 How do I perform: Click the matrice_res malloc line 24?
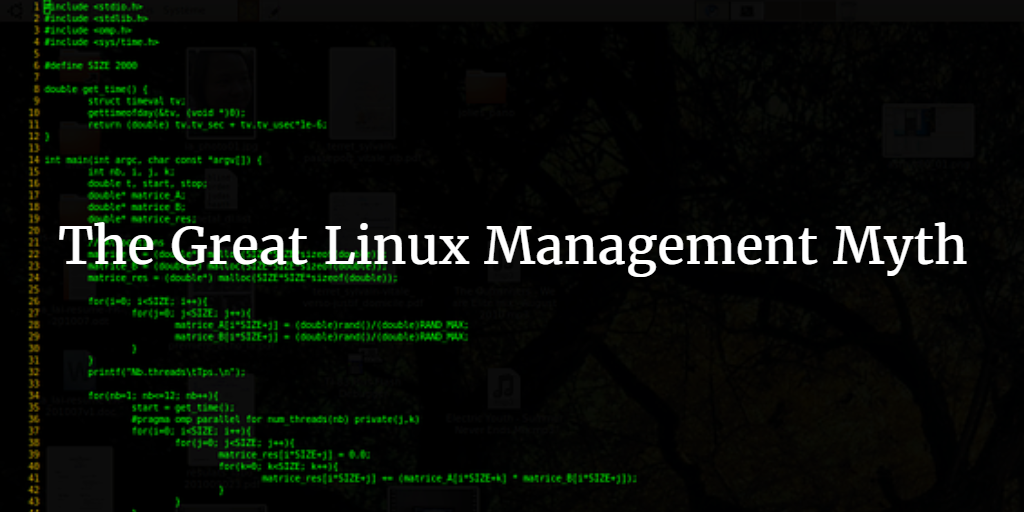pyautogui.click(x=243, y=278)
